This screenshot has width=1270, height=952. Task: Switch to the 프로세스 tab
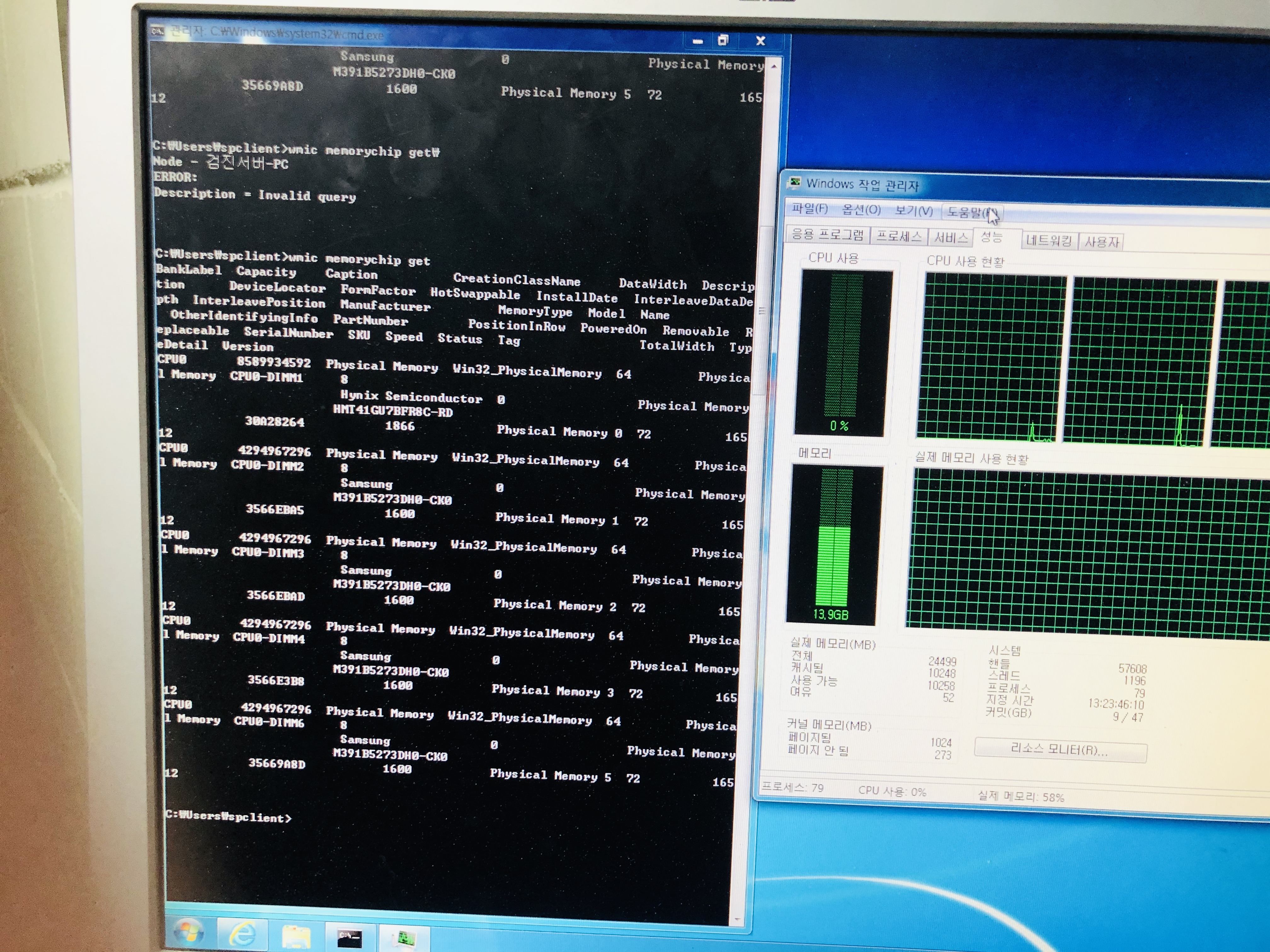point(899,236)
